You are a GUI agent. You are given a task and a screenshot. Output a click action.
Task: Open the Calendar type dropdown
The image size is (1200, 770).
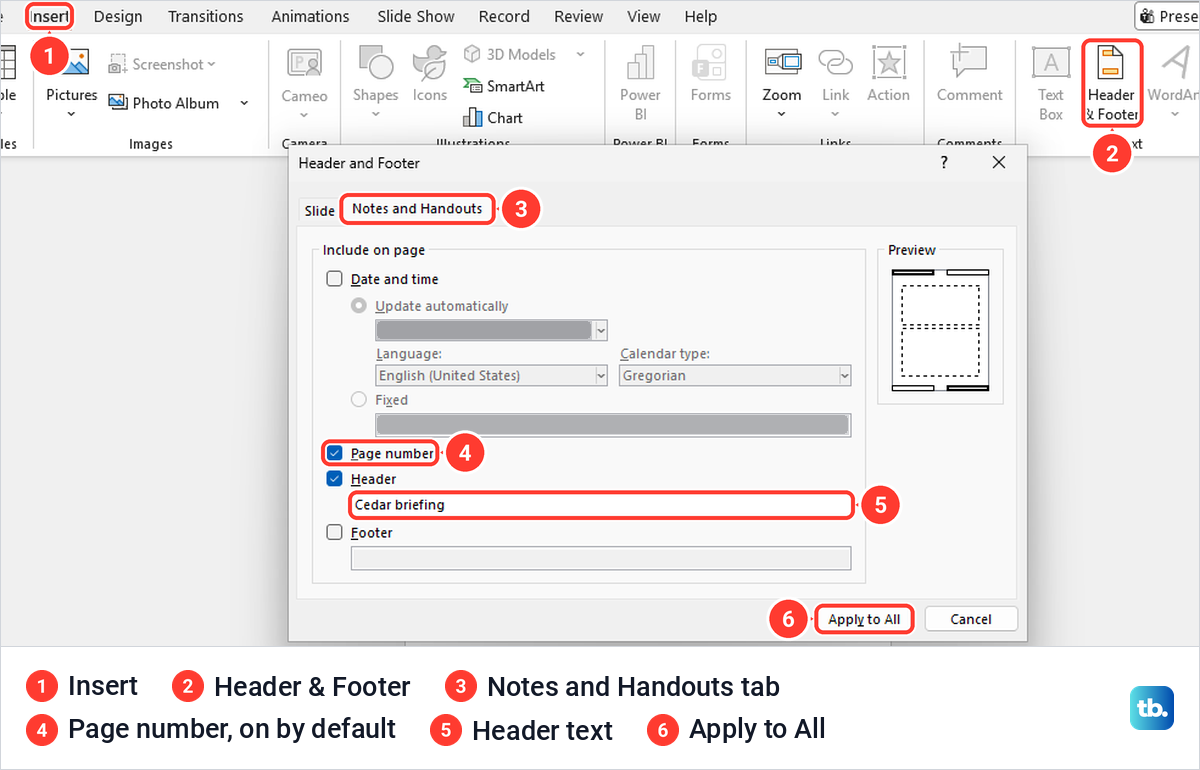point(845,376)
